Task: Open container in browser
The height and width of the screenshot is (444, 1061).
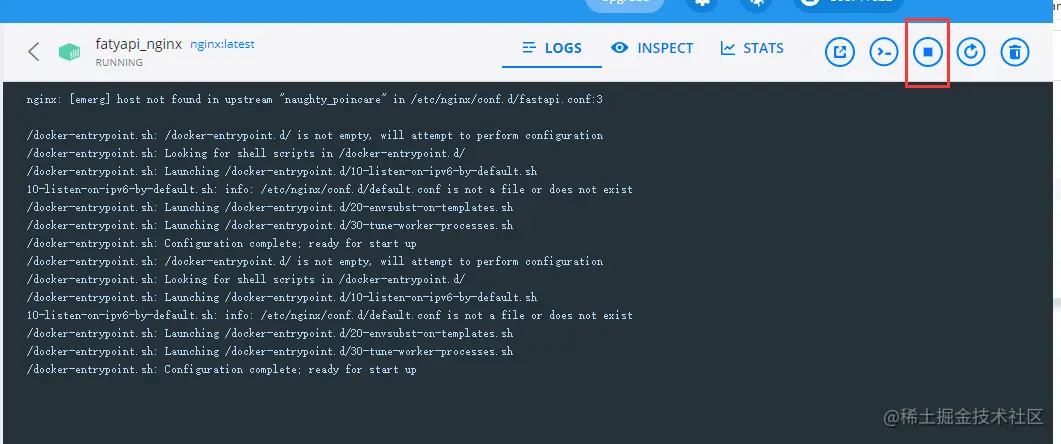Action: [840, 52]
